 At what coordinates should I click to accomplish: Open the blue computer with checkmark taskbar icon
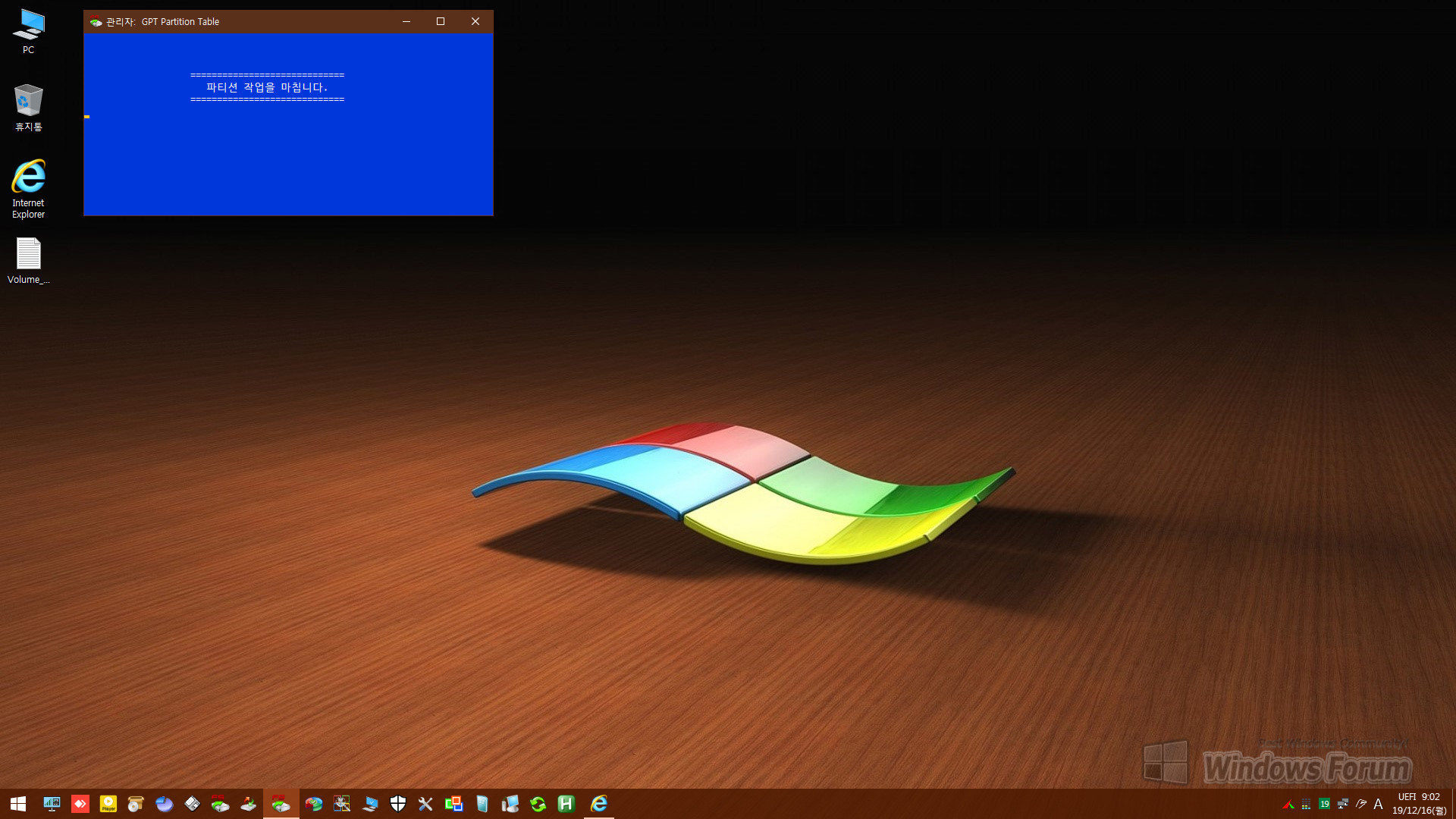[370, 804]
